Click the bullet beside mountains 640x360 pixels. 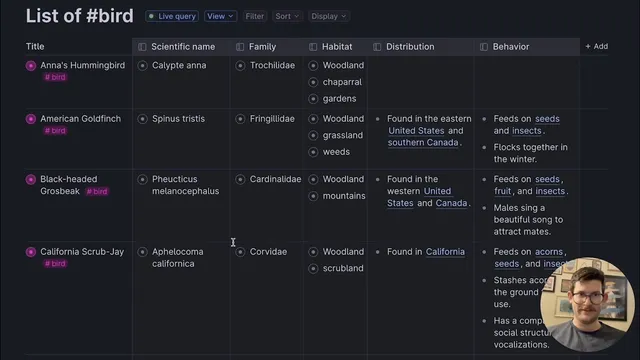coord(313,196)
